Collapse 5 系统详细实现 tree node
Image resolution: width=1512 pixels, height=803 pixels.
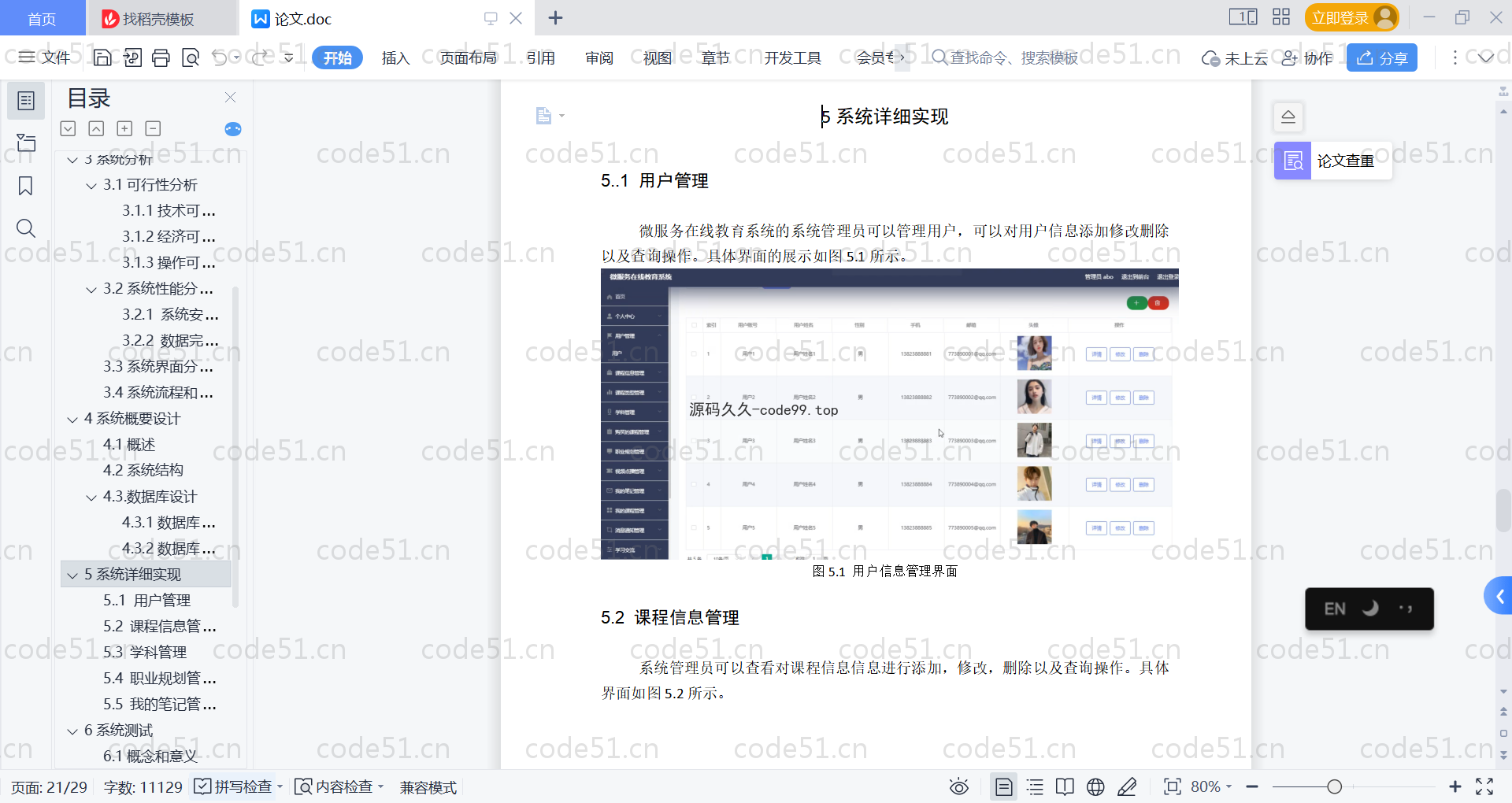72,575
